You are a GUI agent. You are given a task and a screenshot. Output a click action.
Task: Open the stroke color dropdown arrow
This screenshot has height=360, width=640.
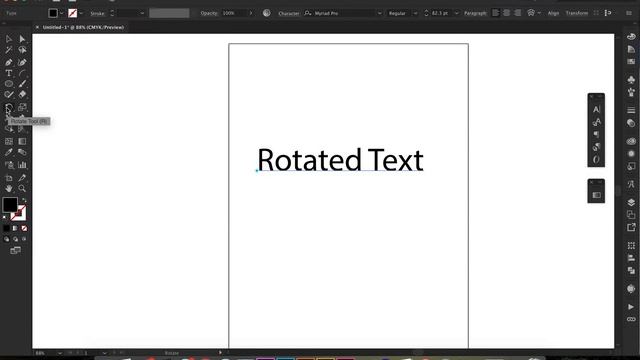tap(81, 13)
